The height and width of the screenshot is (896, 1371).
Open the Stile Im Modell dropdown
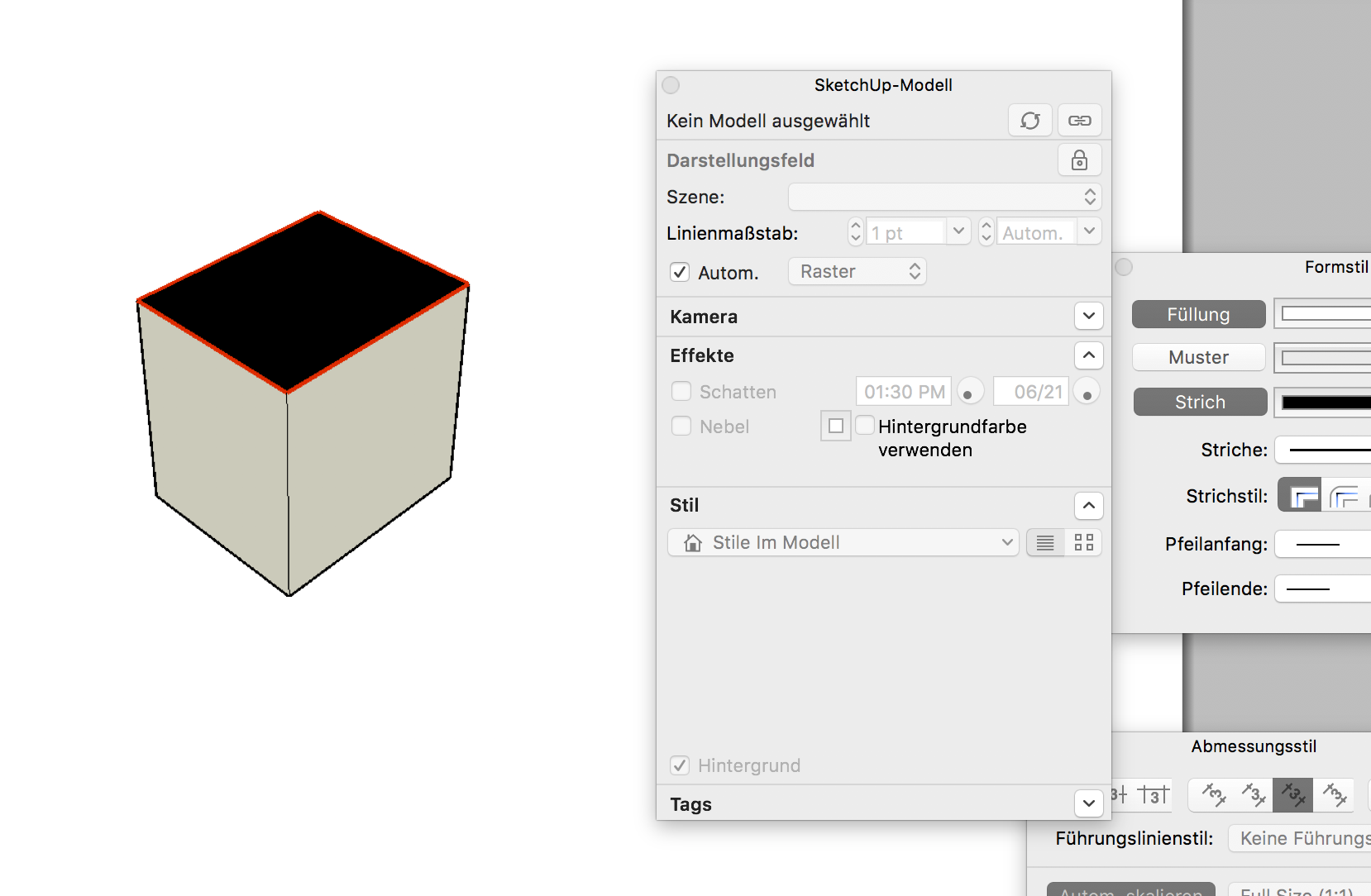click(x=843, y=543)
